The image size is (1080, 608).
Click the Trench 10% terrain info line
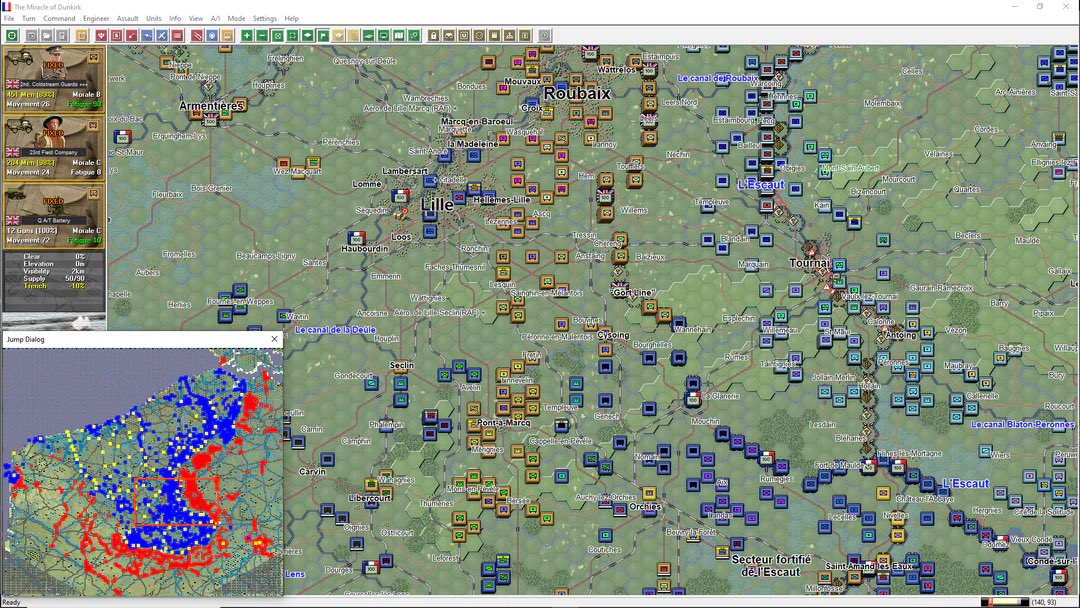tap(54, 286)
